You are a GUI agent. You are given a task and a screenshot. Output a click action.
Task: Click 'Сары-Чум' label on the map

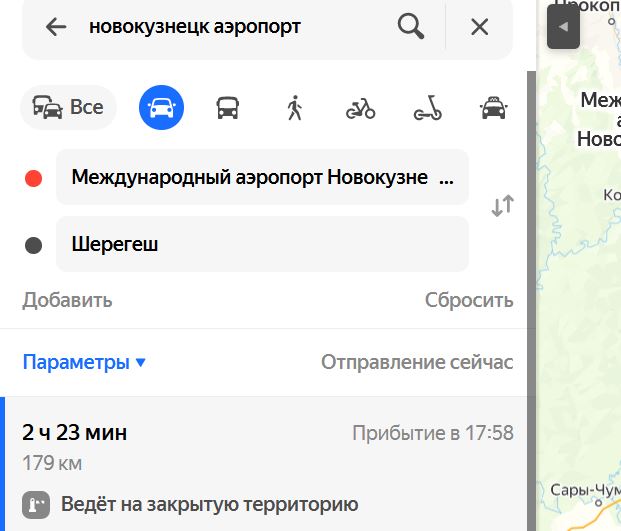(585, 490)
